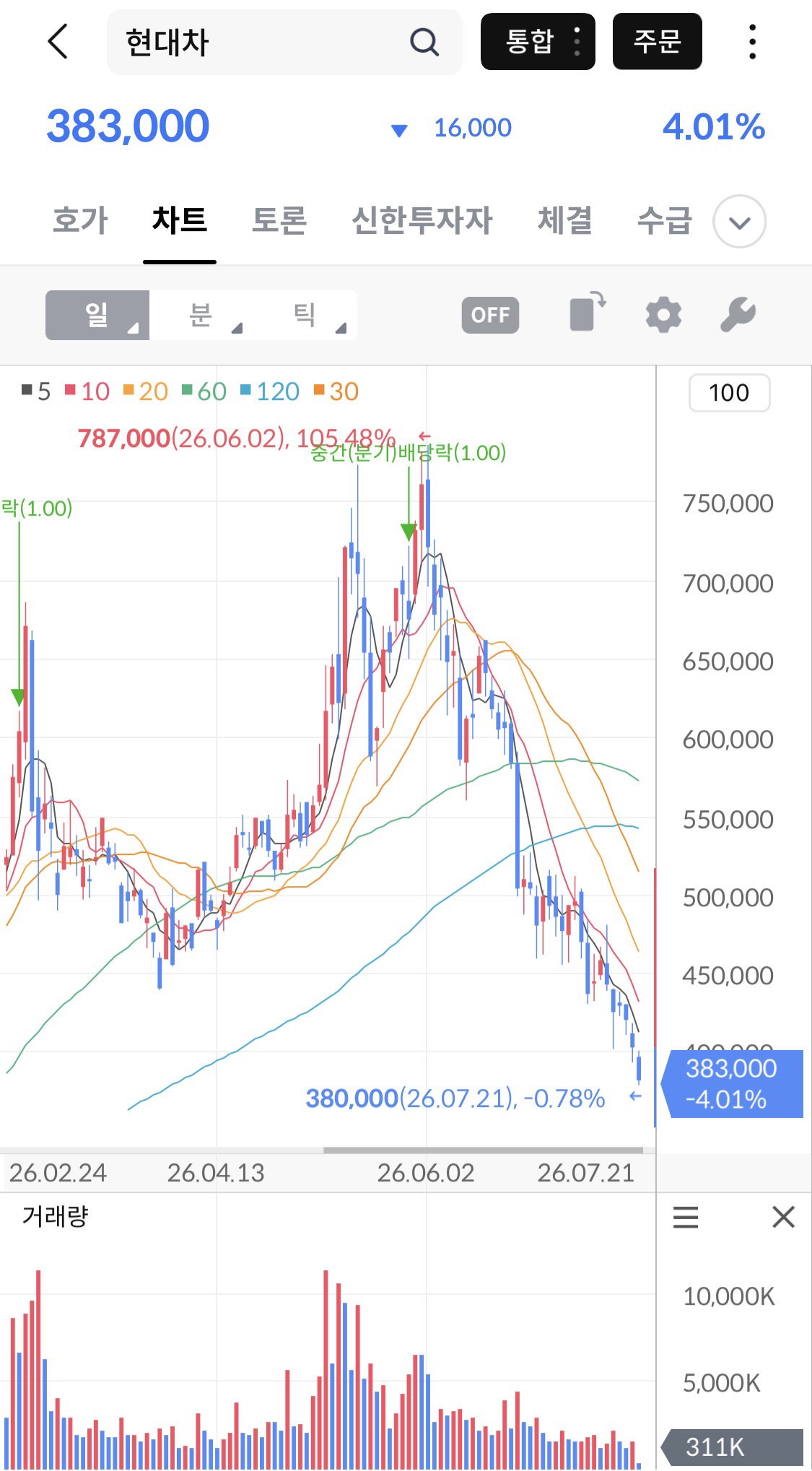Select the 틱 tick period option
The width and height of the screenshot is (812, 1471).
click(x=305, y=315)
